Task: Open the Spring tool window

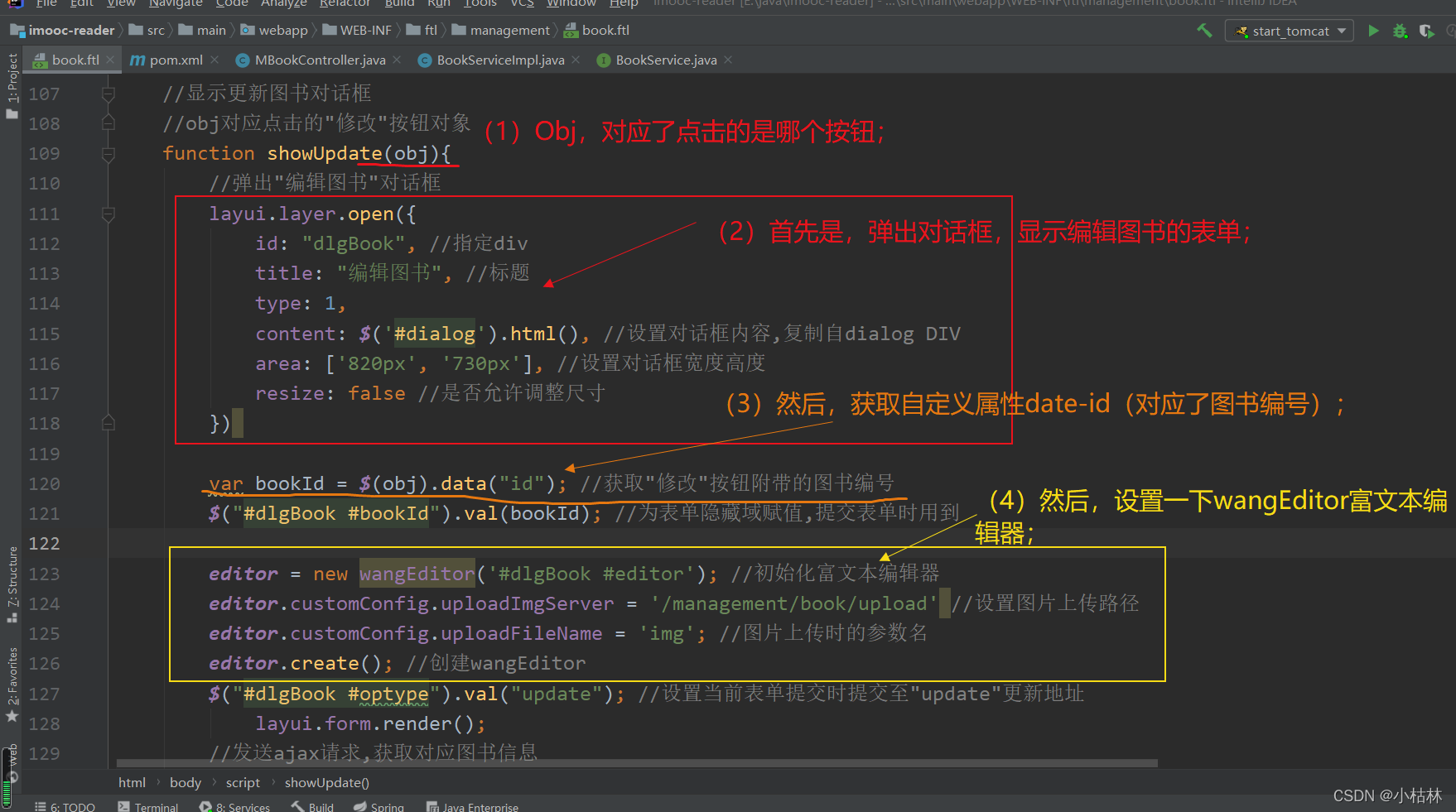Action: [x=378, y=807]
